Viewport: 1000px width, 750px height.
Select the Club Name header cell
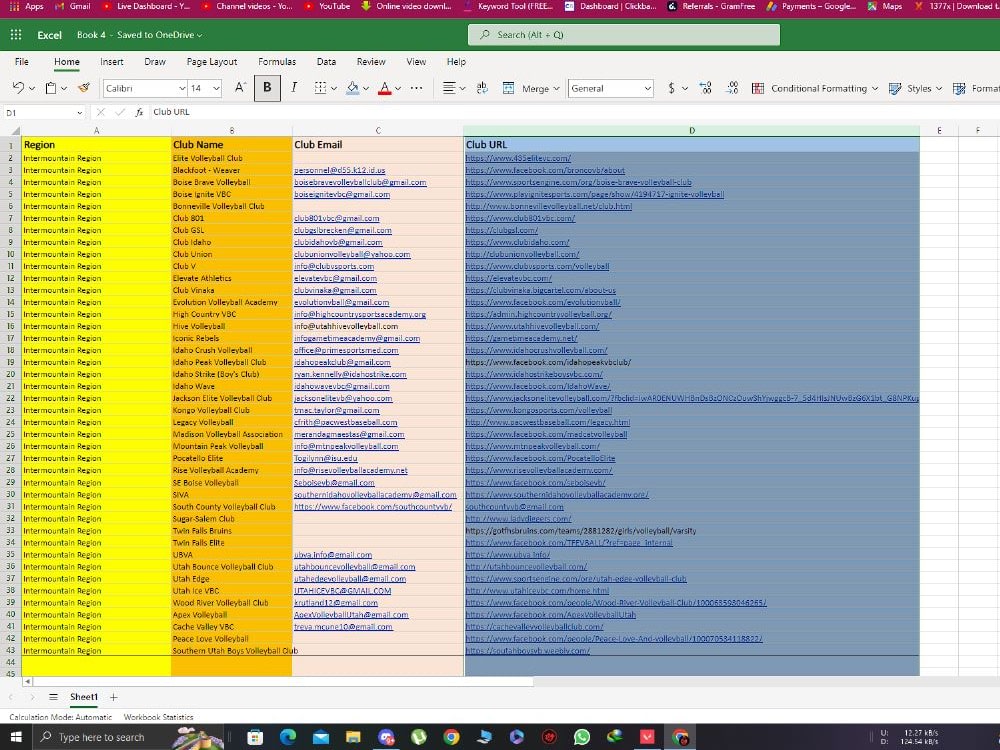point(232,145)
